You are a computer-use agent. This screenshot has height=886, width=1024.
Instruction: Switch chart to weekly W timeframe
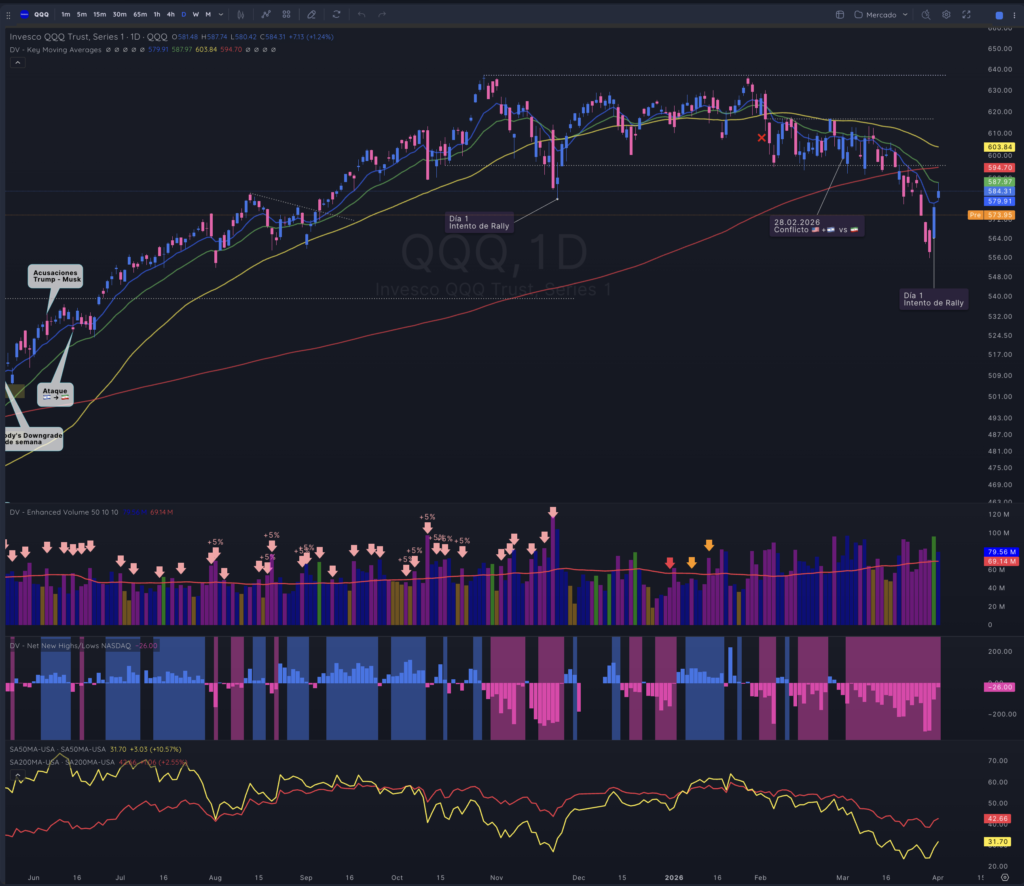[195, 14]
